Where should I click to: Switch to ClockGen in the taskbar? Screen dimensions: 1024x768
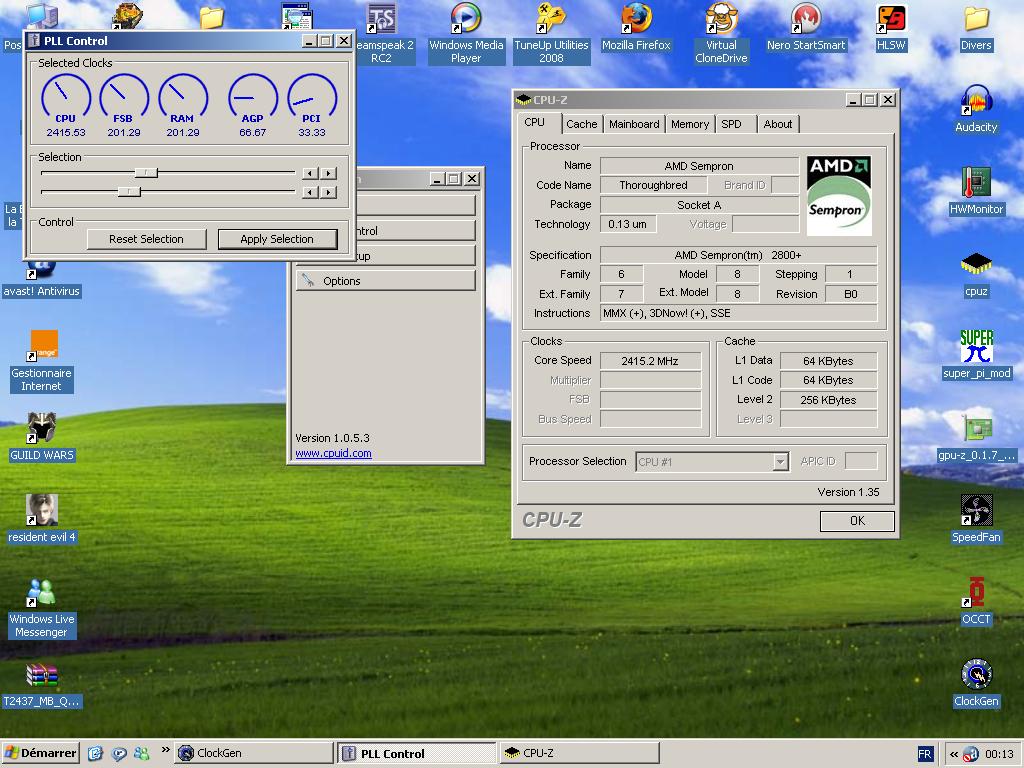(254, 753)
